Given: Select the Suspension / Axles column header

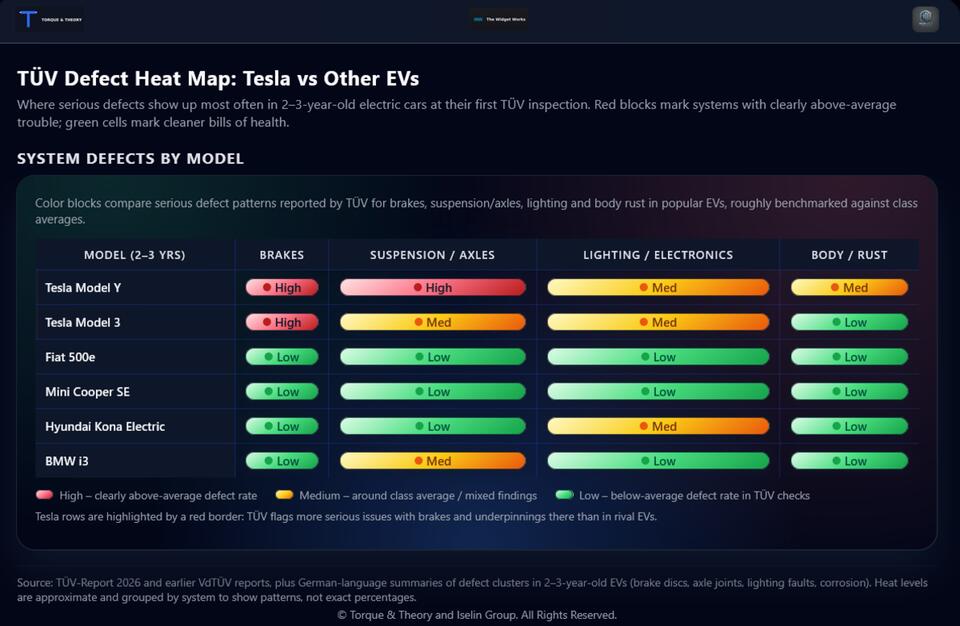Looking at the screenshot, I should point(432,255).
